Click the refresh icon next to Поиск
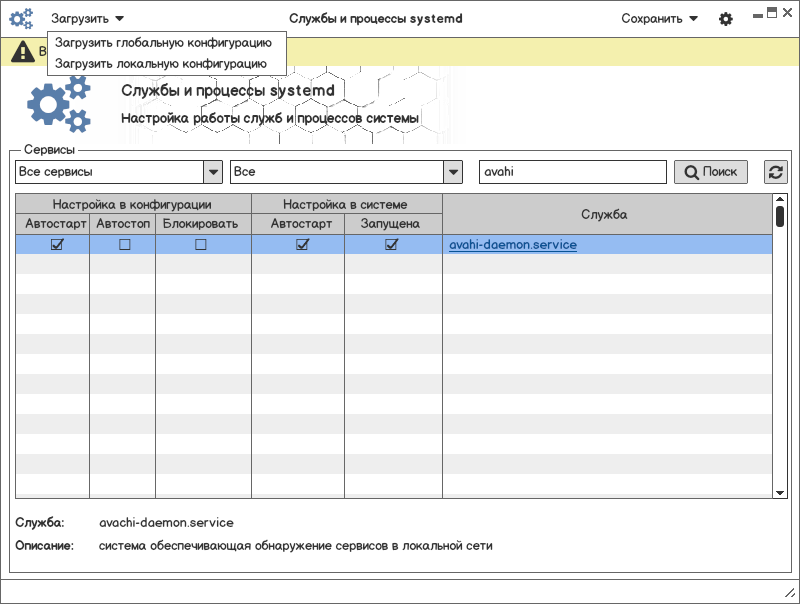The width and height of the screenshot is (800, 604). tap(776, 172)
